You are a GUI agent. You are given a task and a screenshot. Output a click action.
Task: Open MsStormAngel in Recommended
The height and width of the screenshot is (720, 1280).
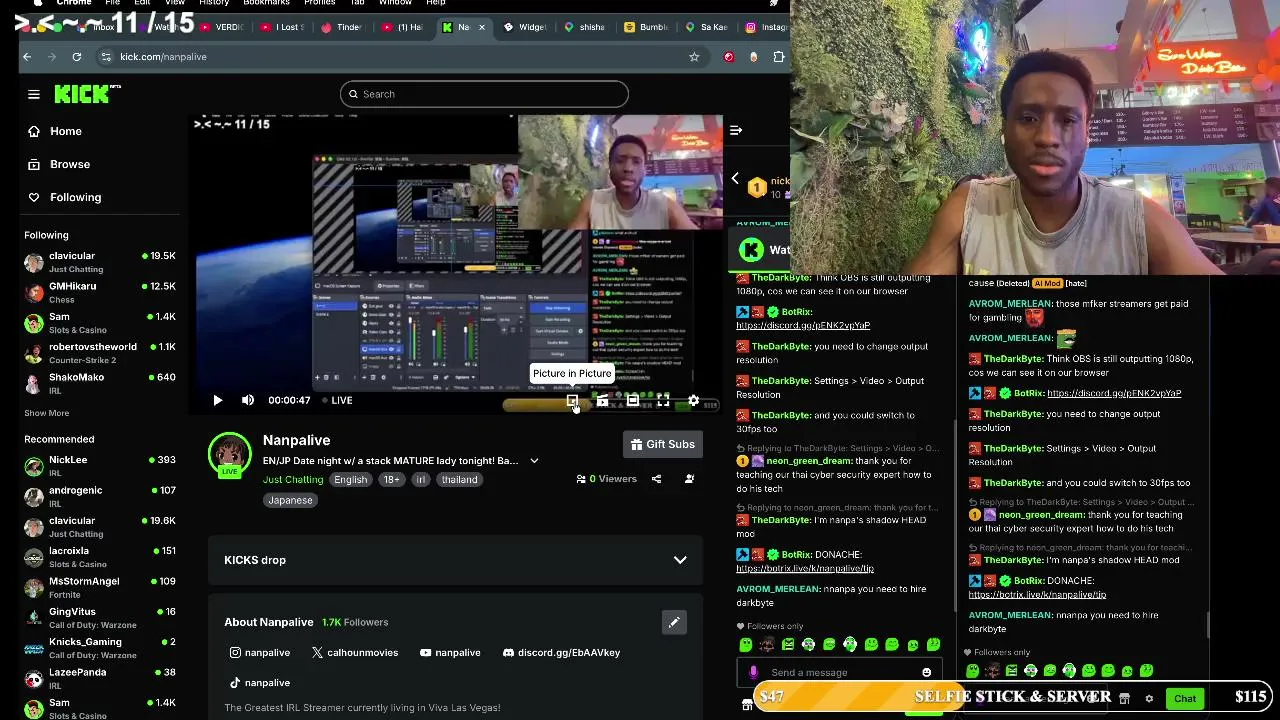[x=100, y=587]
